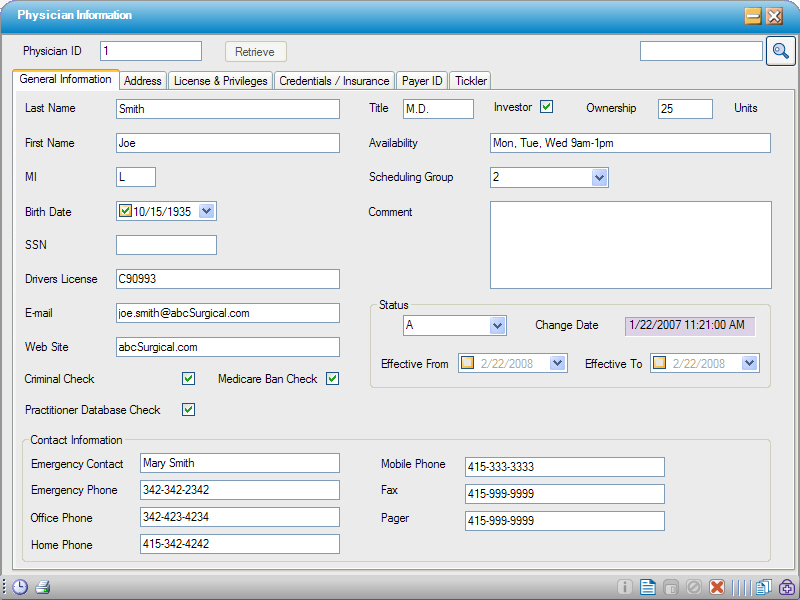The image size is (800, 600).
Task: Uncheck the Investor checkbox
Action: point(545,105)
